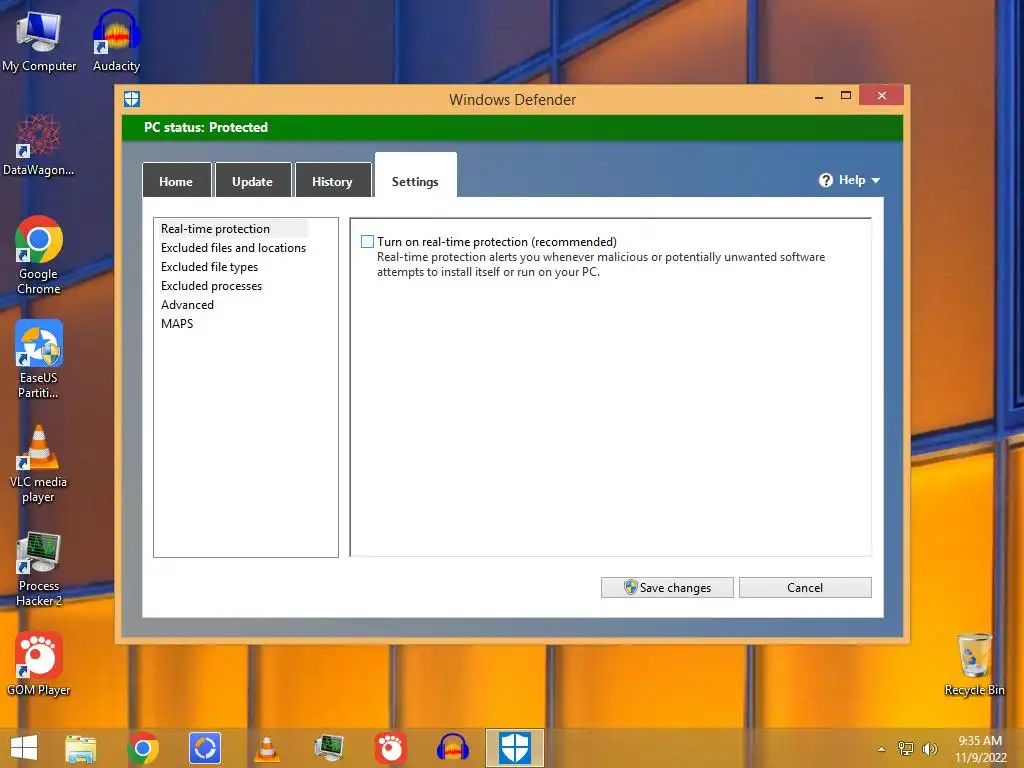Open the History tab
Screen dimensions: 1024x768
coord(332,180)
